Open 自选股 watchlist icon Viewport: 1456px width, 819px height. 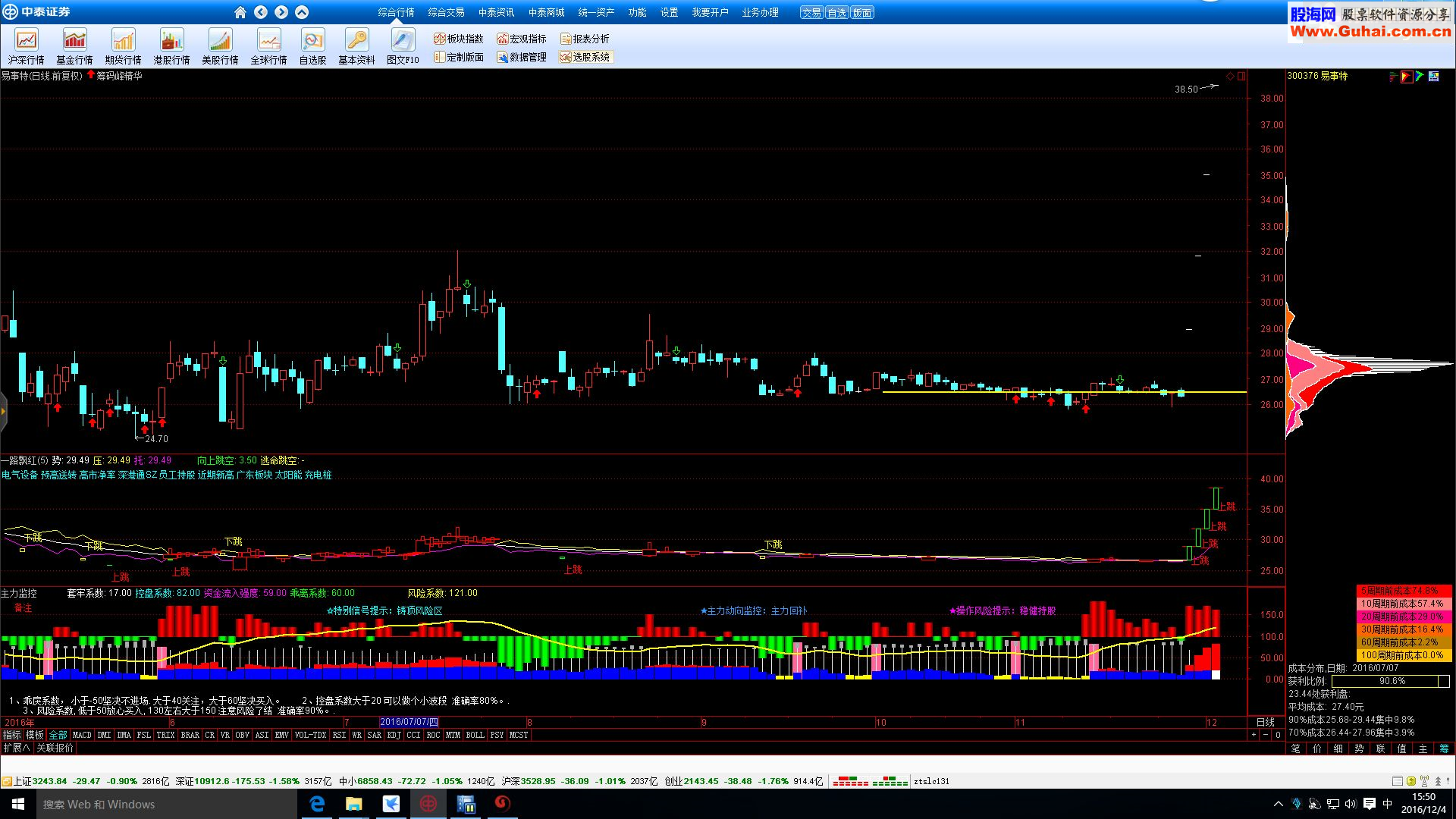[312, 46]
